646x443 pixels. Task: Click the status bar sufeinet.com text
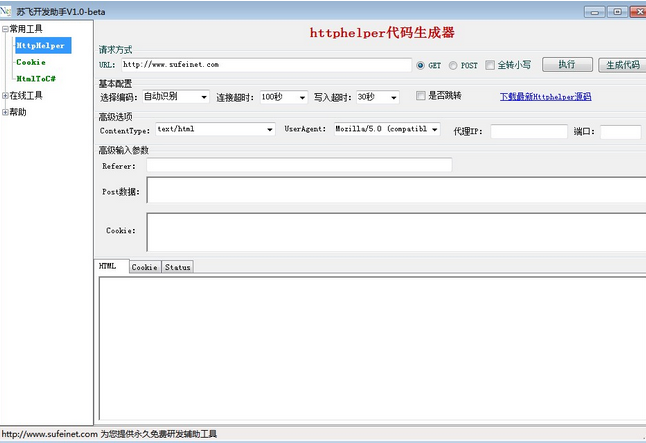[109, 434]
